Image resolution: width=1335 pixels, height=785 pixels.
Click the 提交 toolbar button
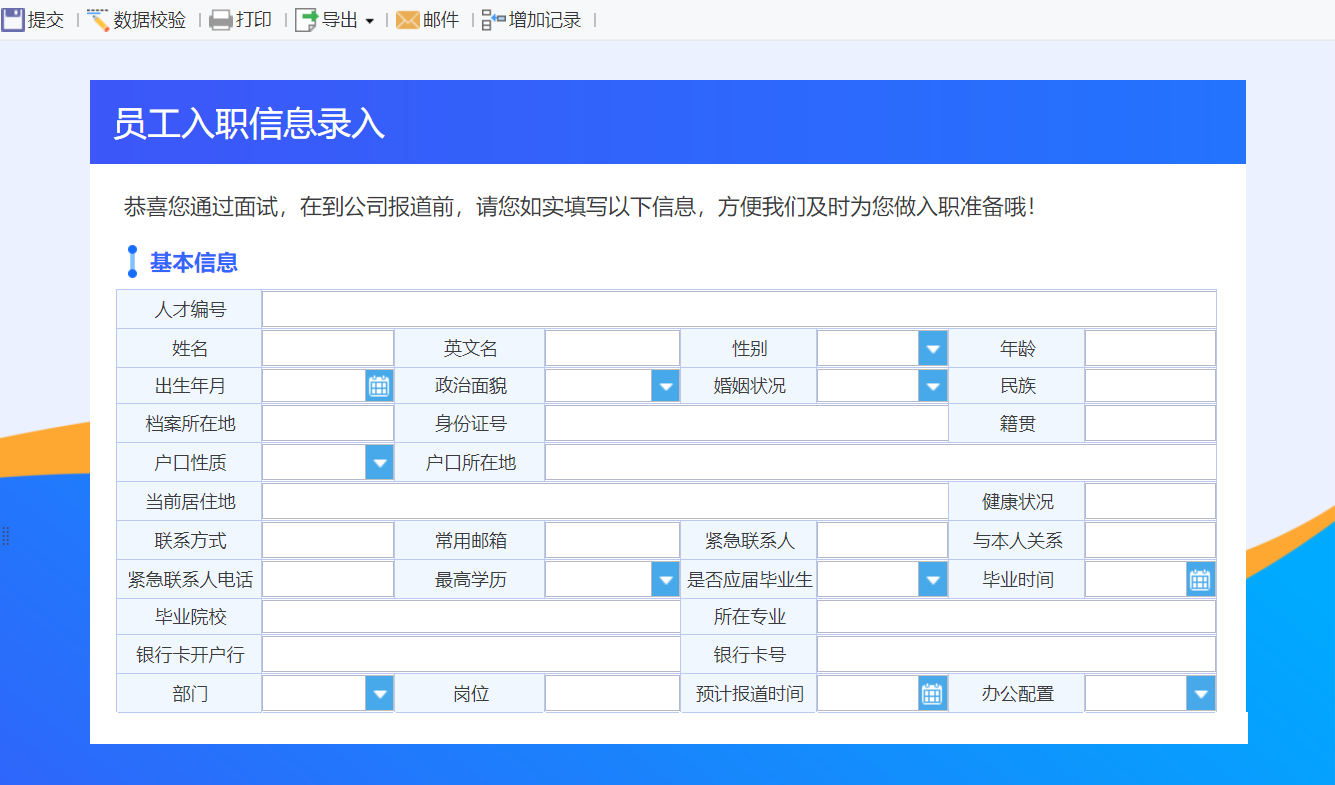click(x=33, y=19)
